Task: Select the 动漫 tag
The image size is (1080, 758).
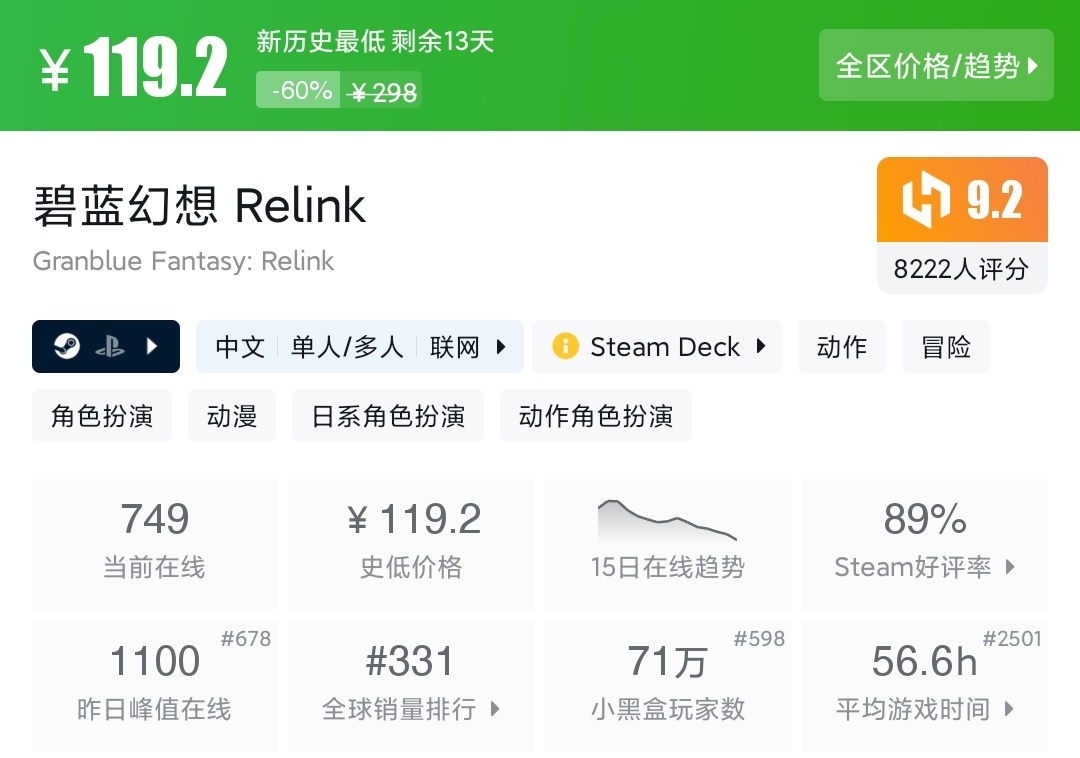Action: (x=232, y=416)
